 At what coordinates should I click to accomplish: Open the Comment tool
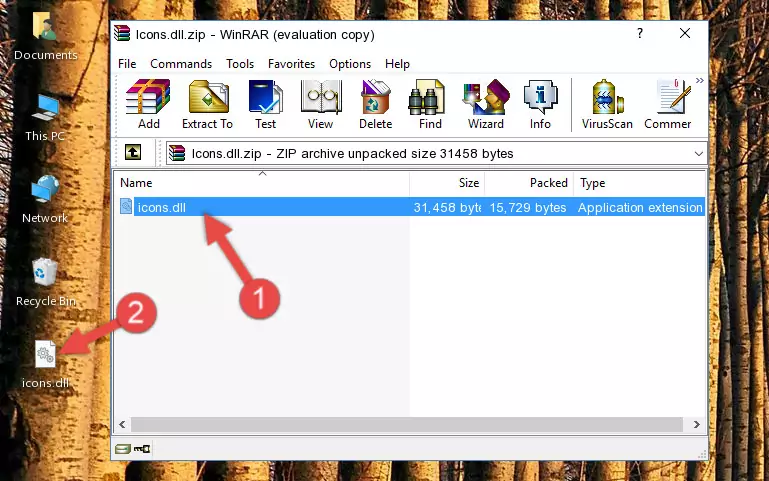coord(668,104)
